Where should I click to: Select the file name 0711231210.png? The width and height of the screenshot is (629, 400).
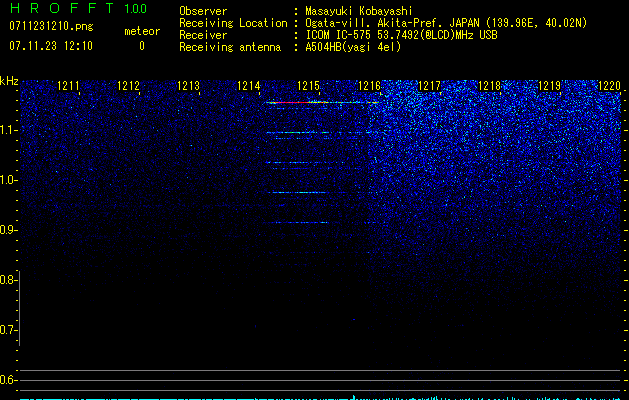51,26
